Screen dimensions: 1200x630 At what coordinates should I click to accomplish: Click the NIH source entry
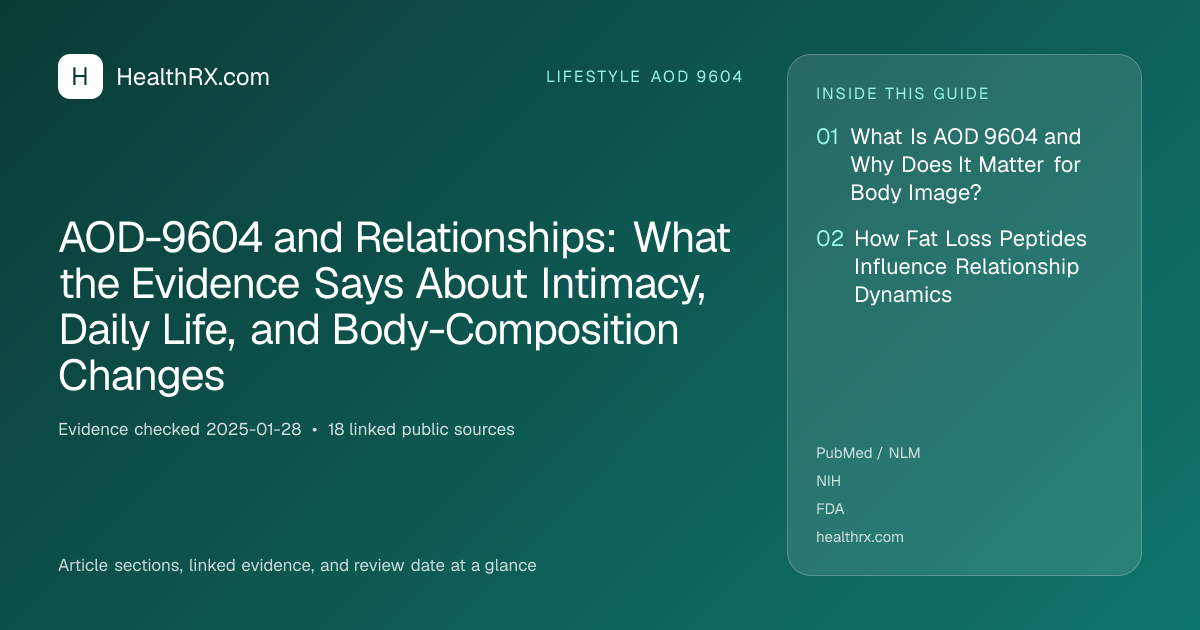829,481
